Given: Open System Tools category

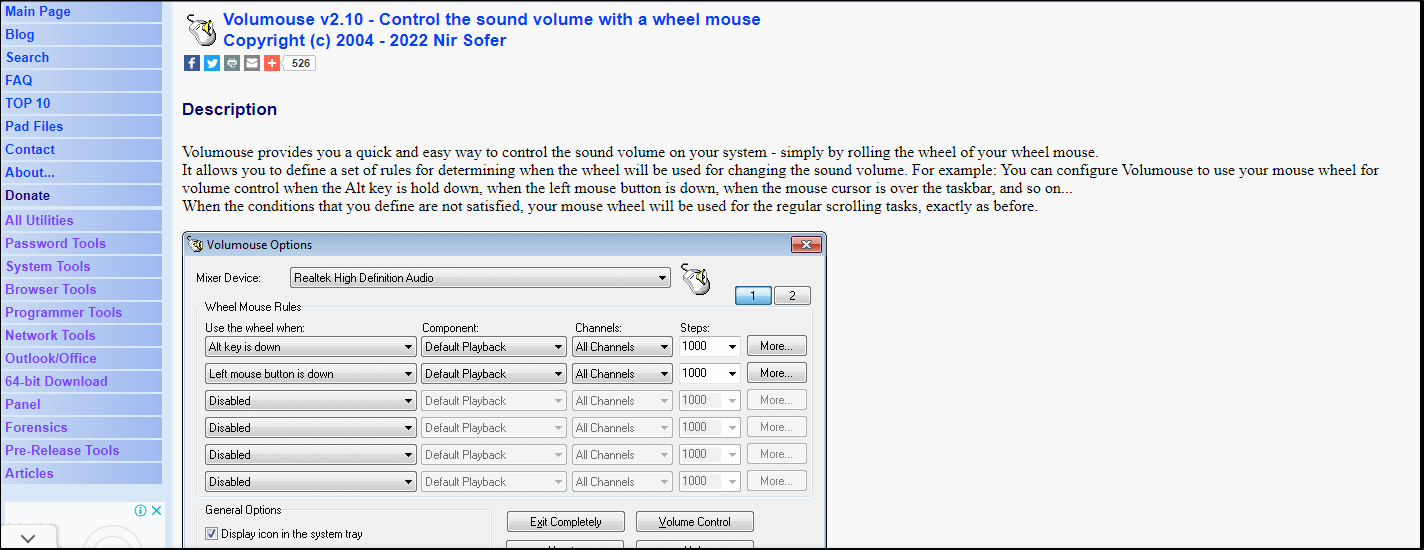Looking at the screenshot, I should coord(48,266).
